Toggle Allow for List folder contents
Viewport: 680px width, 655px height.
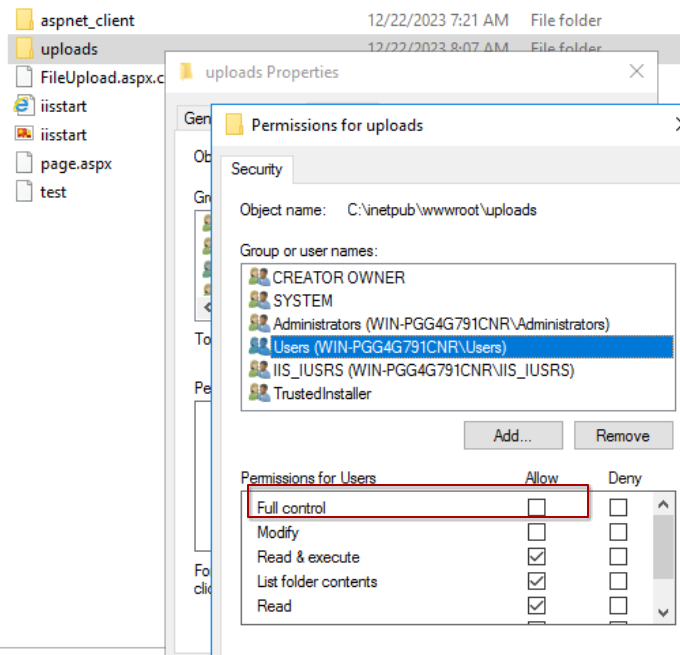(x=537, y=582)
